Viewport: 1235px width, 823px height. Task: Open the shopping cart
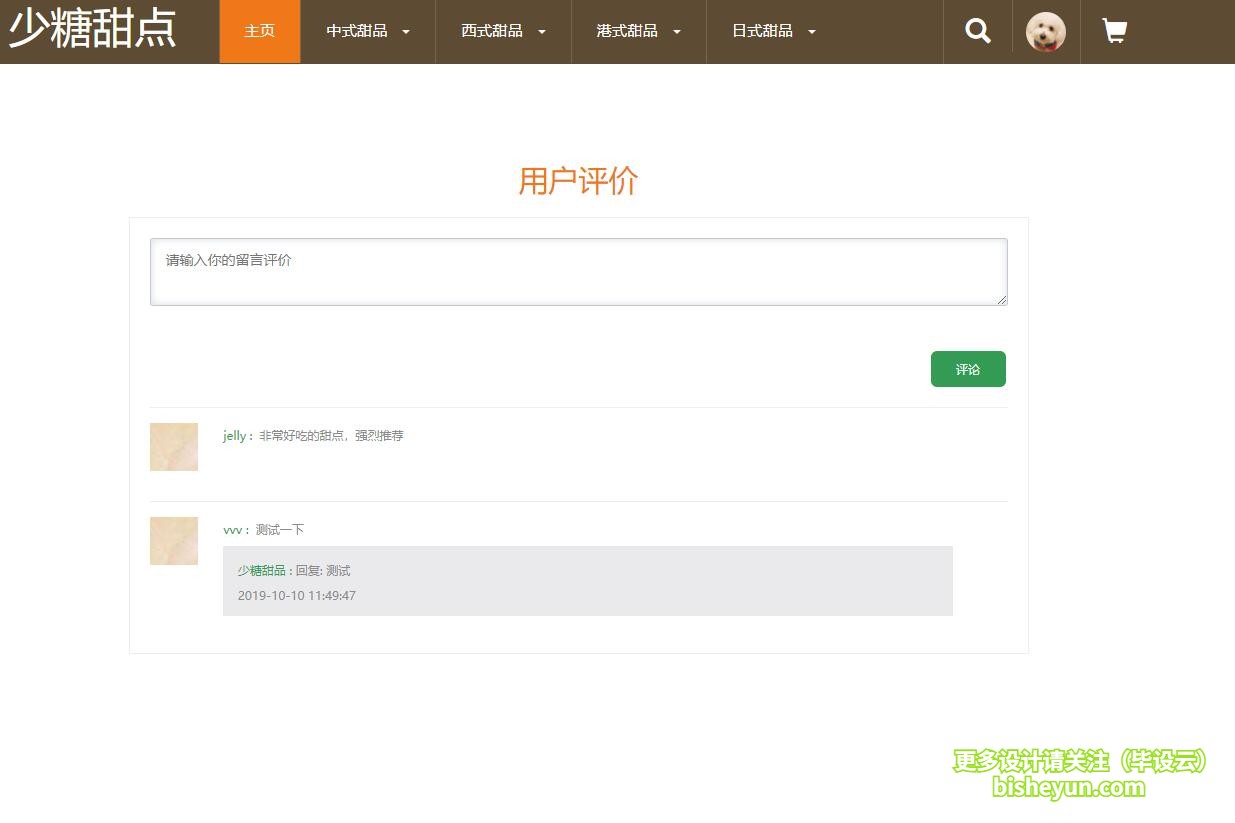click(x=1114, y=31)
